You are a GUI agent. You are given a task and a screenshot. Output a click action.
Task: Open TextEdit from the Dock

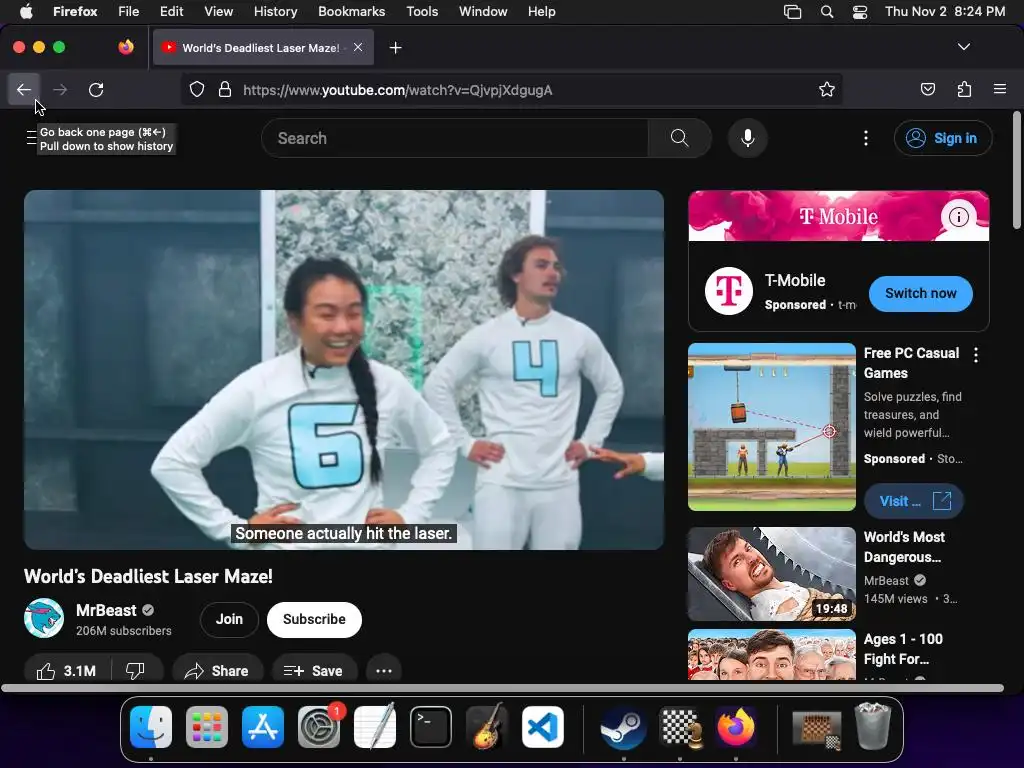(375, 727)
